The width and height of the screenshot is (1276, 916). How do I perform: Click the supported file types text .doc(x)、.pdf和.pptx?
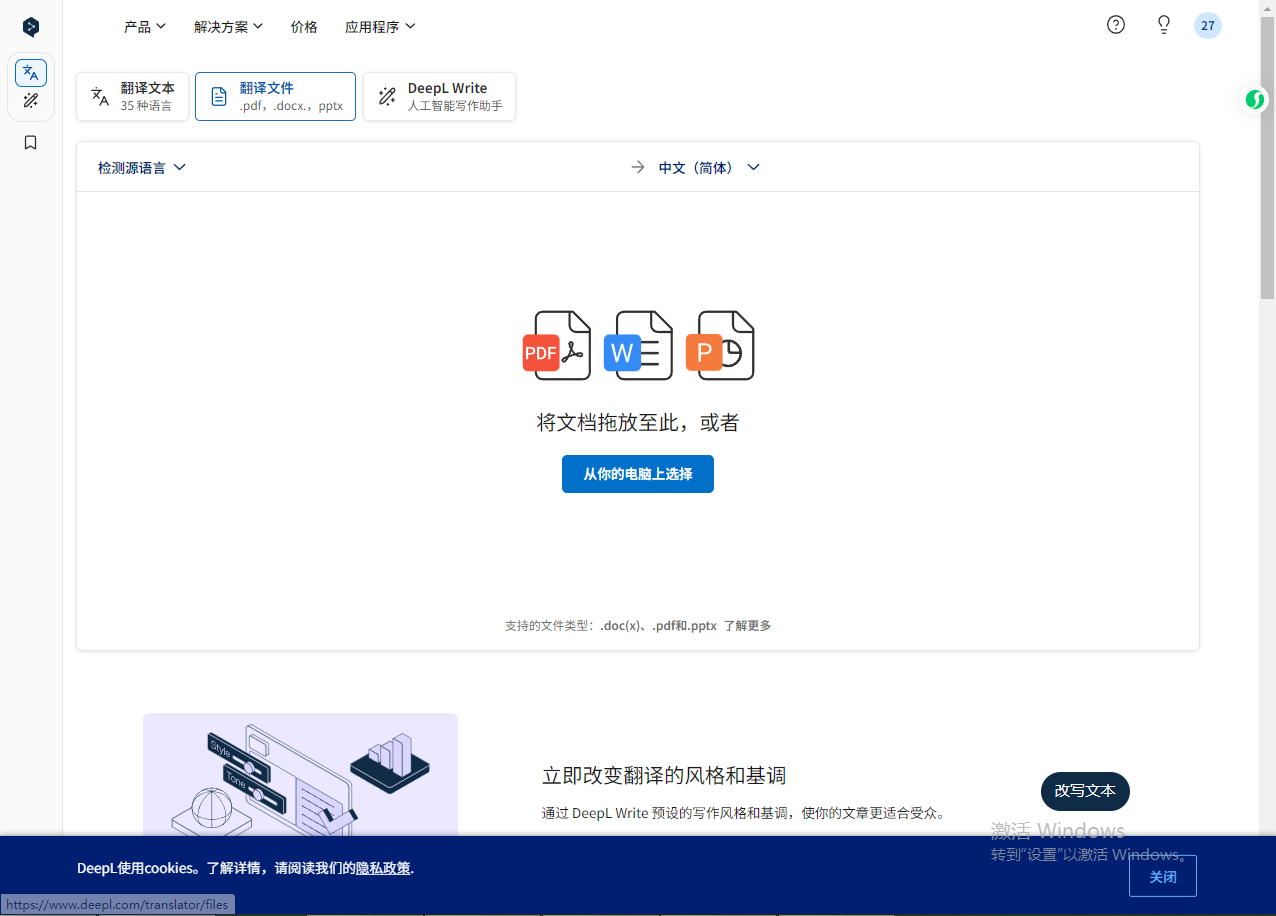click(658, 626)
